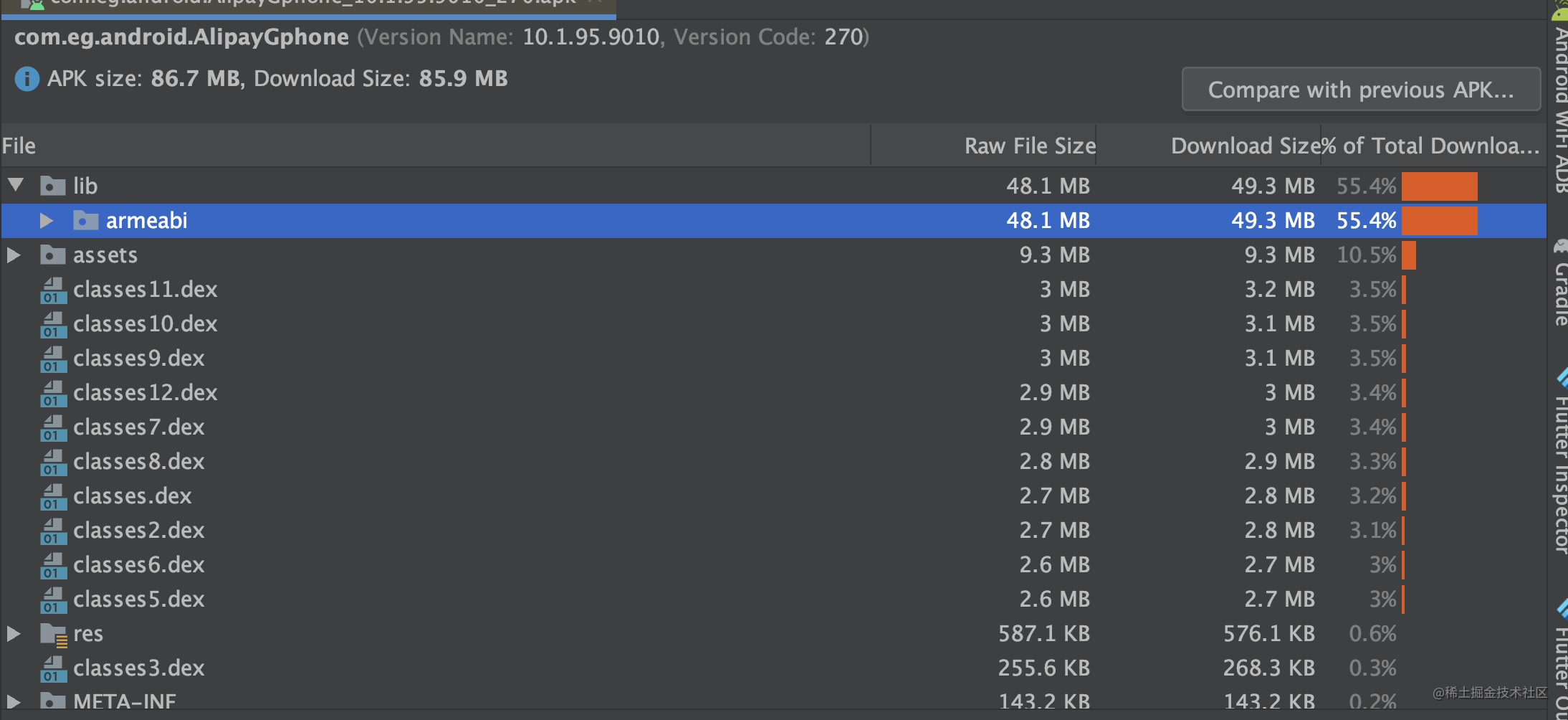Select the classes6.dex file name
This screenshot has height=720, width=1568.
139,564
